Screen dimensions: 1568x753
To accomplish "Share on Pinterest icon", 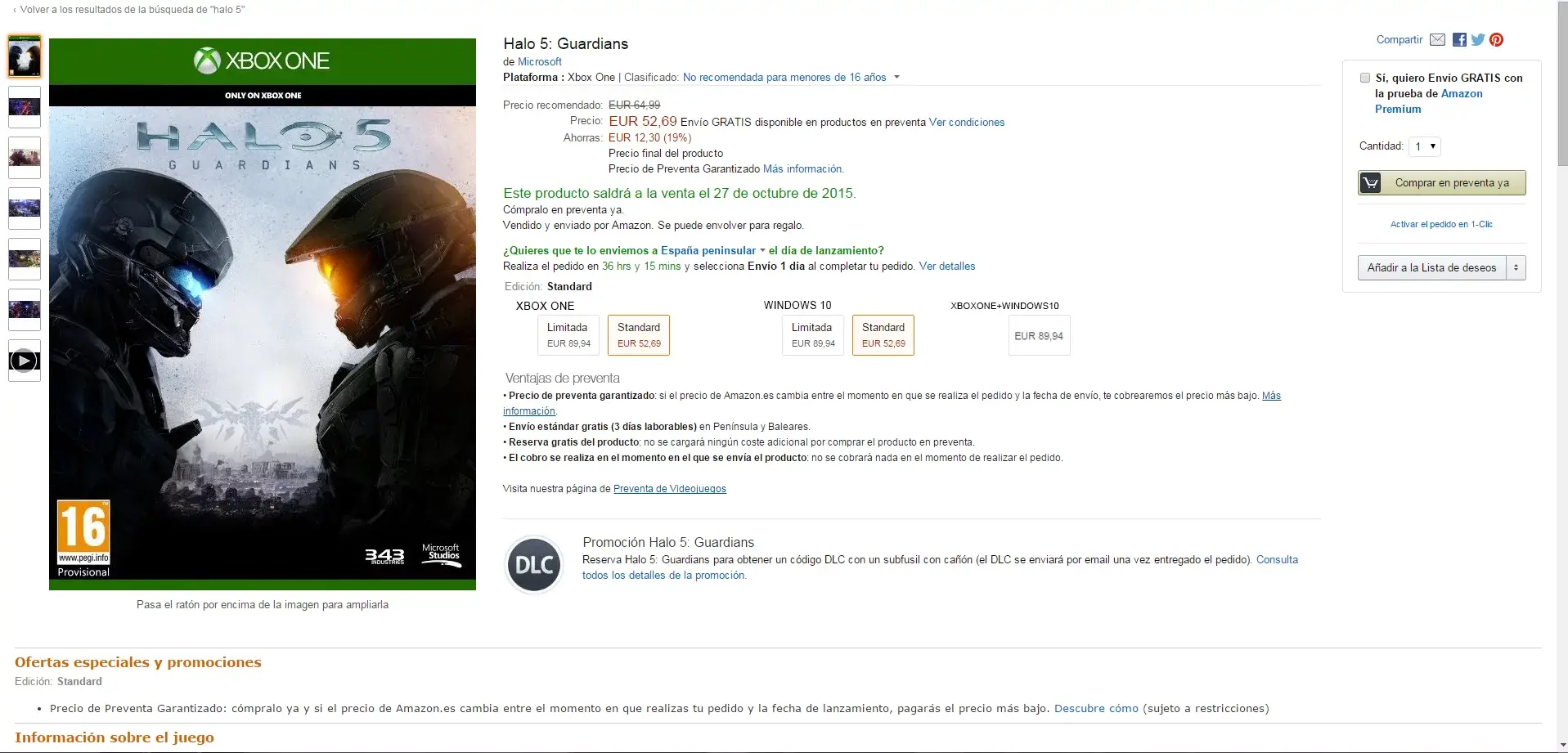I will click(x=1496, y=39).
